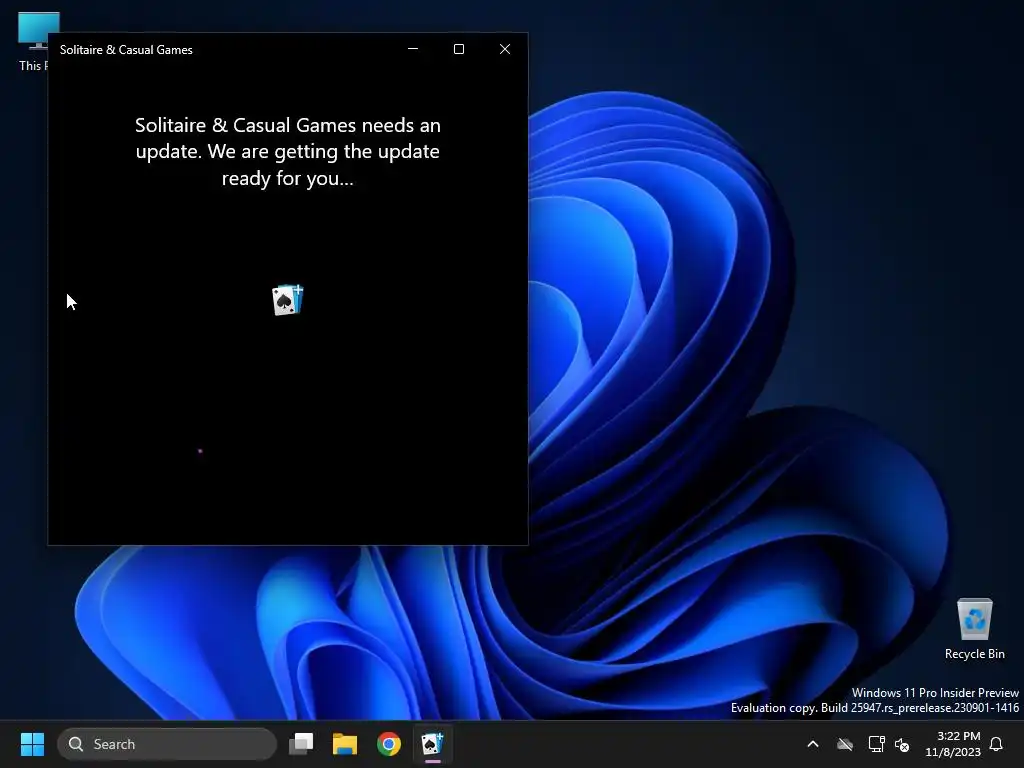The width and height of the screenshot is (1024, 768).
Task: Open the OneDrive tray icon
Action: (x=845, y=744)
